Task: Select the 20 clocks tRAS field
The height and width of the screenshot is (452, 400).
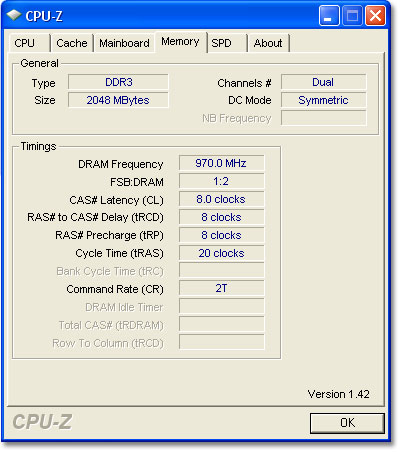Action: 221,253
